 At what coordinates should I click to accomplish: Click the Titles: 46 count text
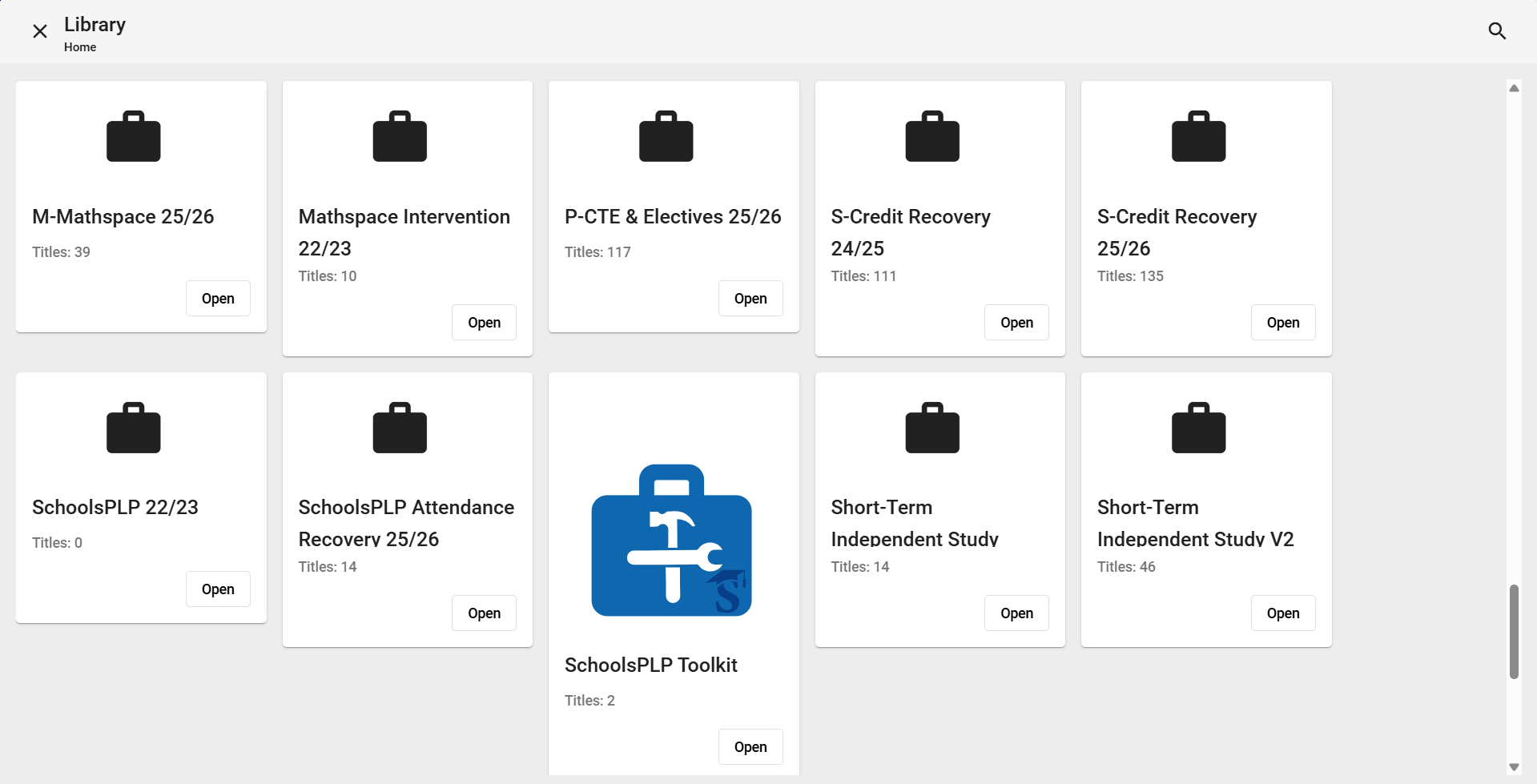pyautogui.click(x=1126, y=567)
